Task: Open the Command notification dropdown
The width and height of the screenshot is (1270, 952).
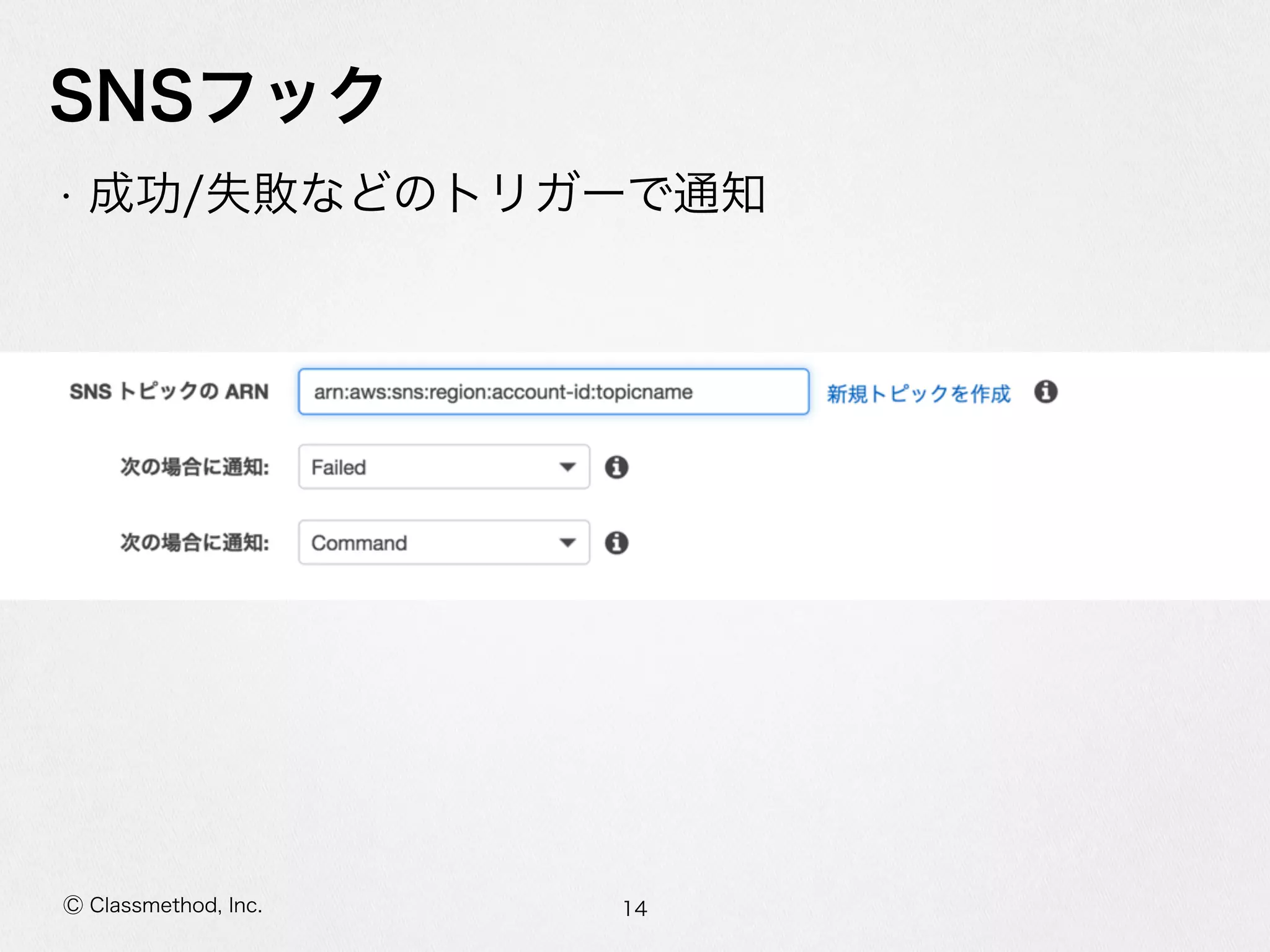Action: pos(444,542)
